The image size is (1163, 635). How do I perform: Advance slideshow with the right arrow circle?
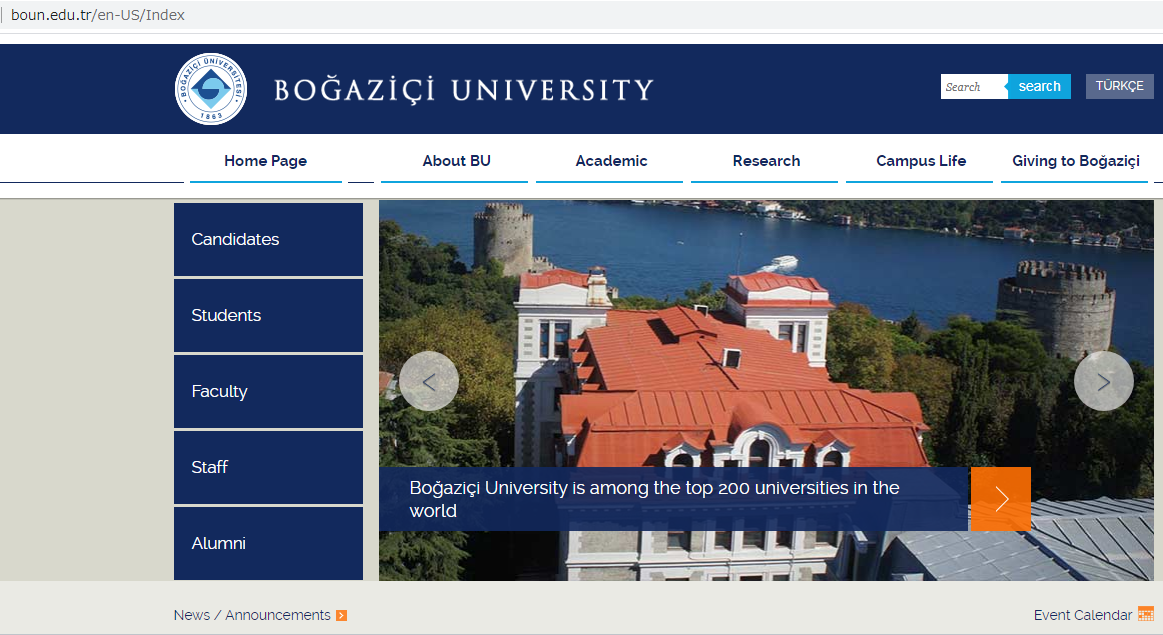pos(1104,381)
